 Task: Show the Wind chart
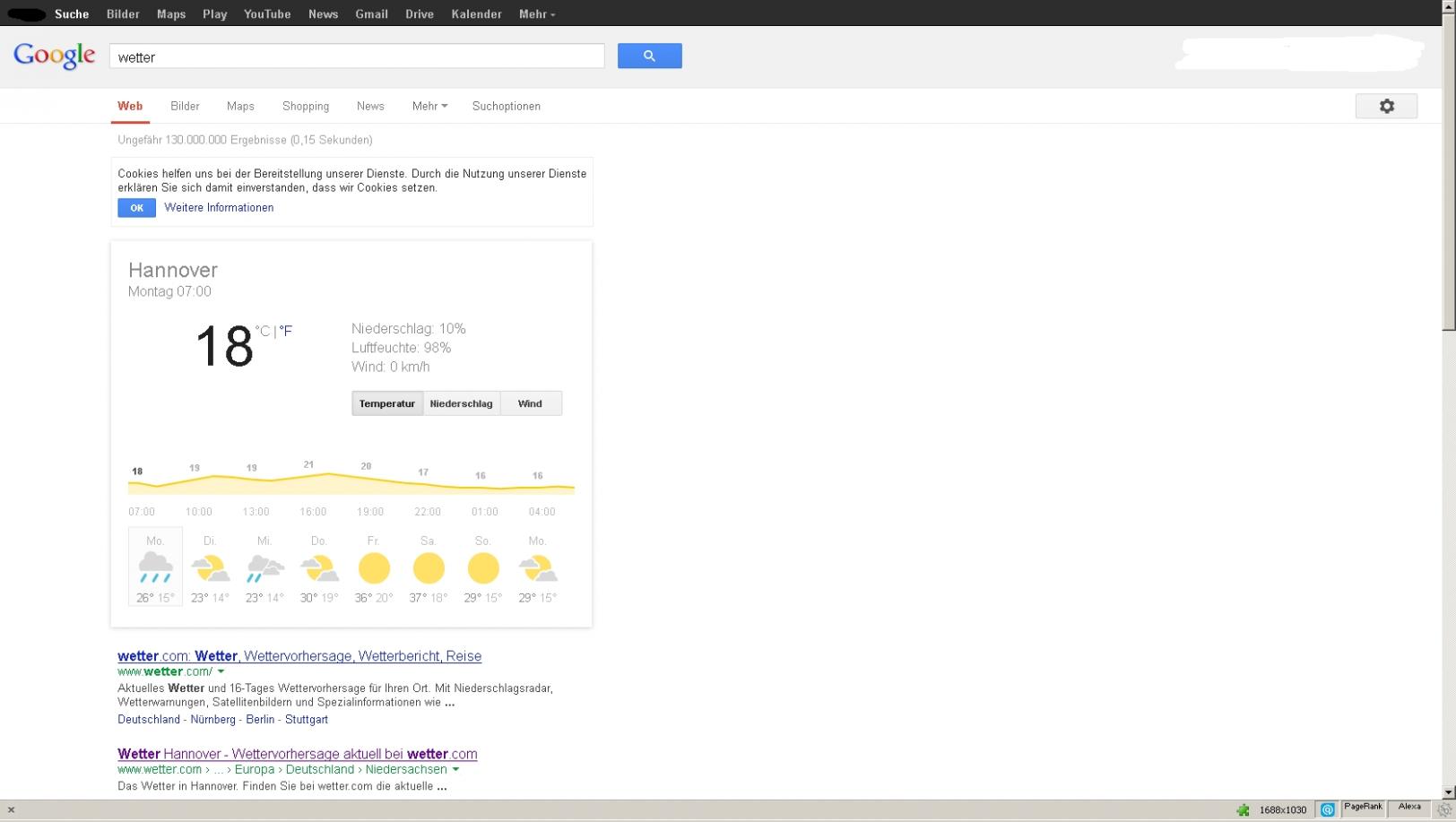(530, 403)
